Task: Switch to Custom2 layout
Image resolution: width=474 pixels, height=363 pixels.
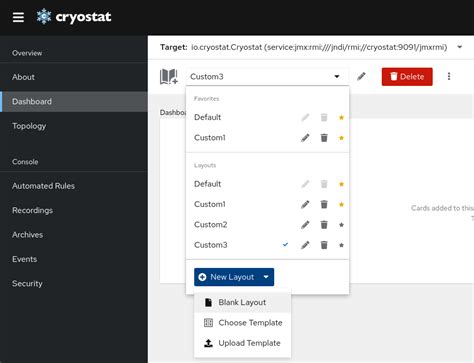Action: [x=210, y=225]
